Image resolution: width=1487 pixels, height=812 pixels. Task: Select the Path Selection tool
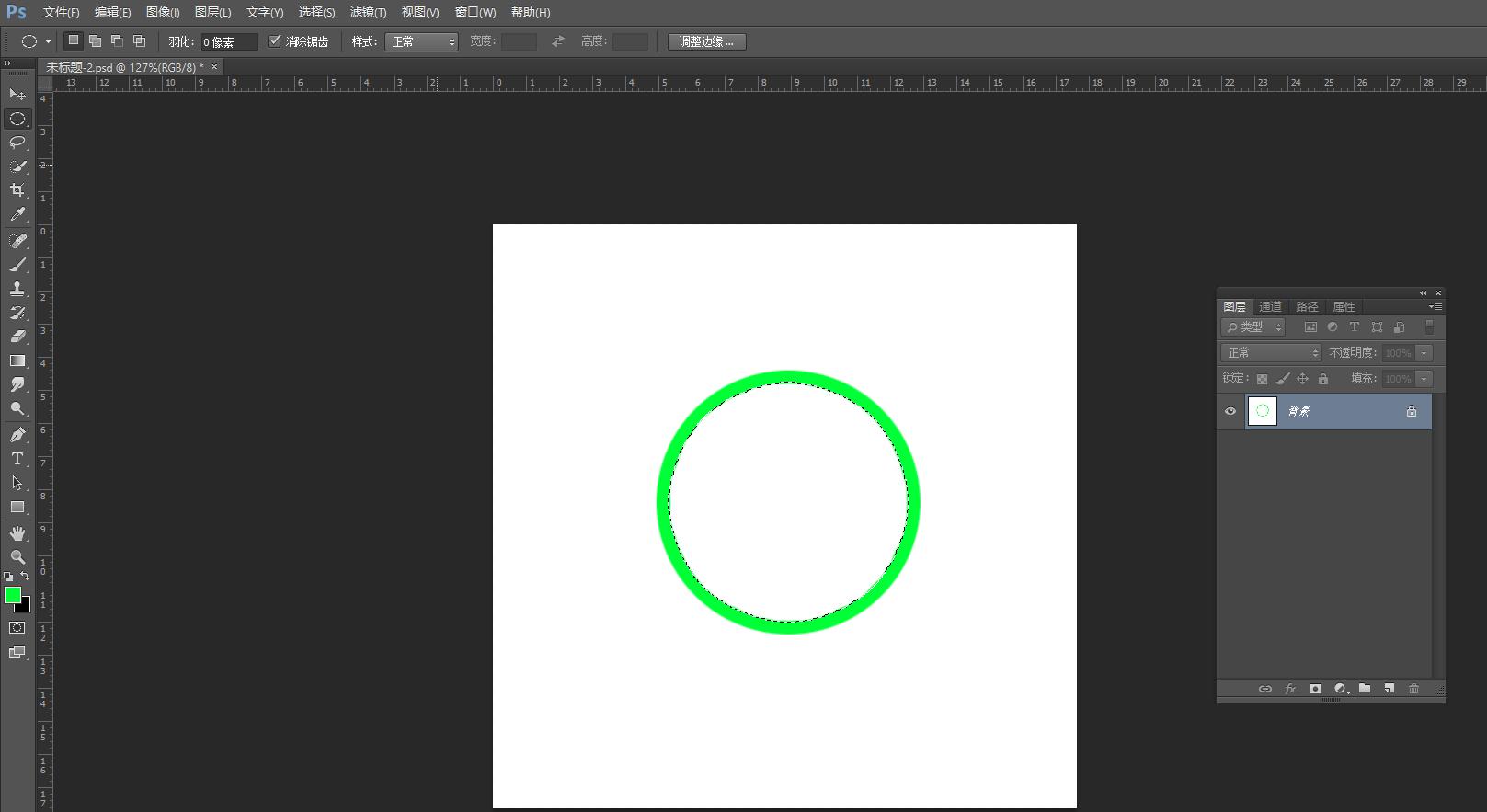point(17,483)
